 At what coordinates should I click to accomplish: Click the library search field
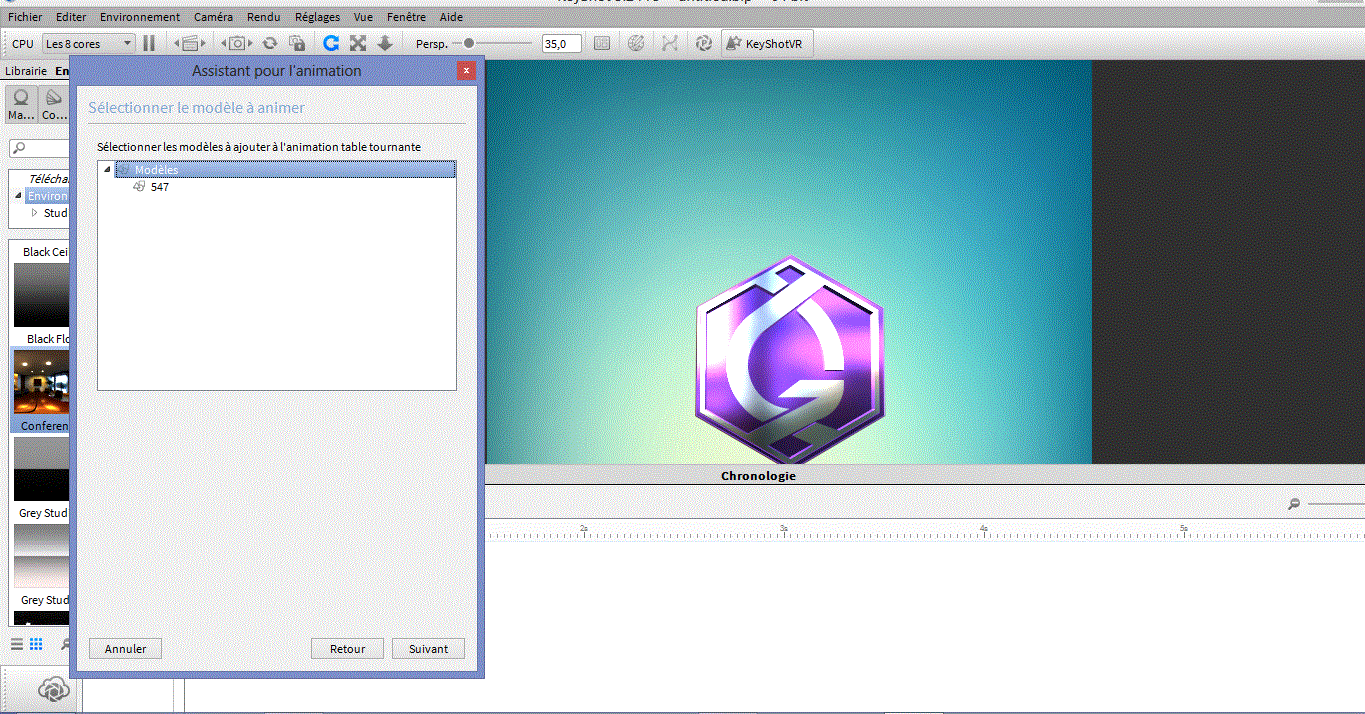click(40, 148)
